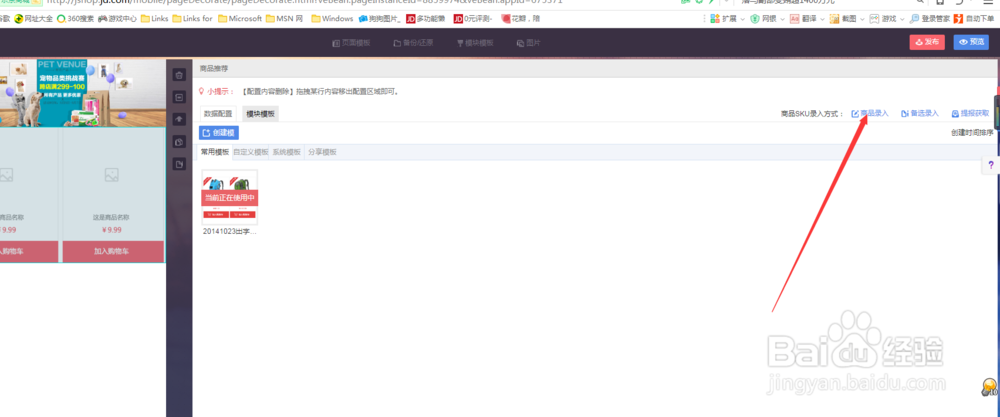Click the right product placeholder image

[x=112, y=174]
